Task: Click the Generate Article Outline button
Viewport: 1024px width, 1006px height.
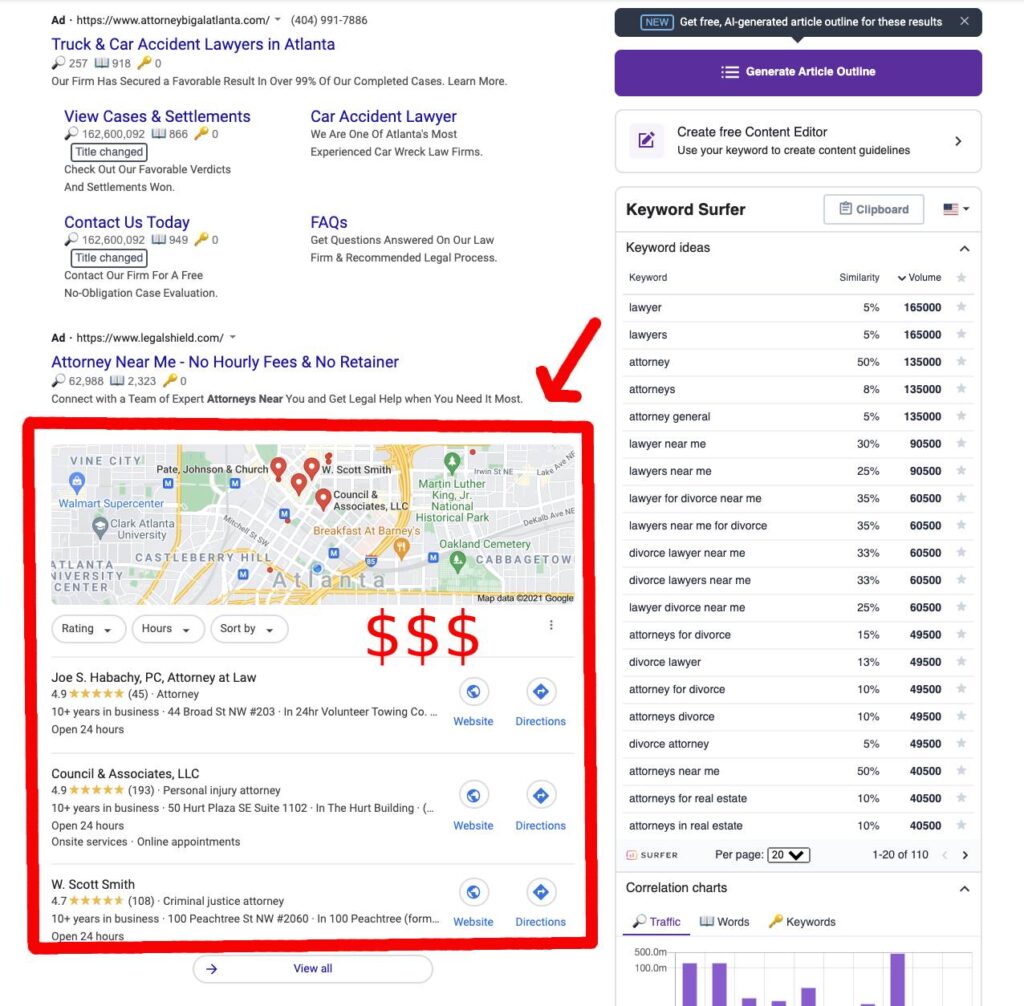Action: click(x=798, y=71)
